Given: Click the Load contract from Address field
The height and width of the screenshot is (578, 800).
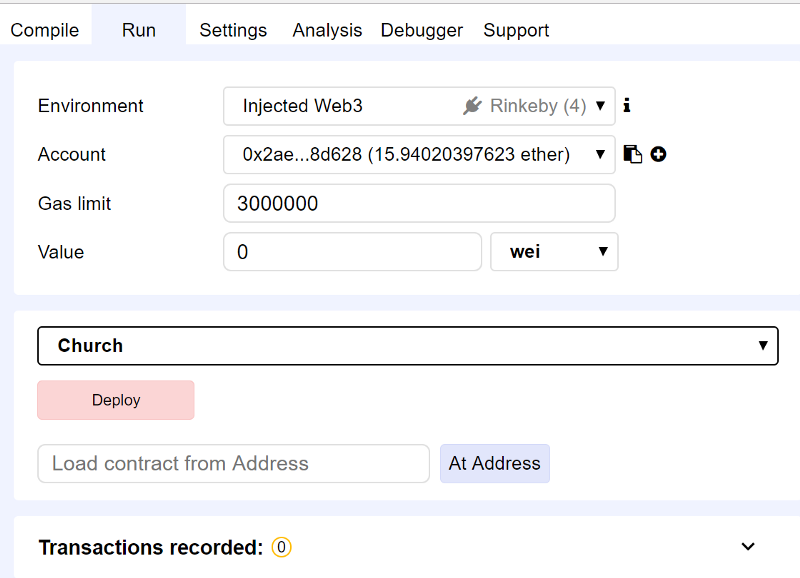Looking at the screenshot, I should pos(233,464).
